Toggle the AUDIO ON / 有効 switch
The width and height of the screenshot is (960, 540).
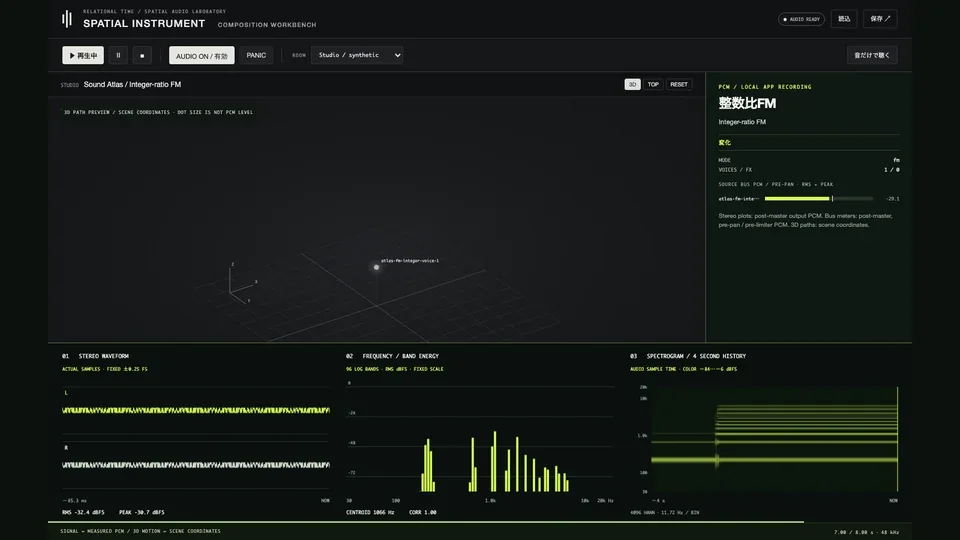[x=201, y=55]
